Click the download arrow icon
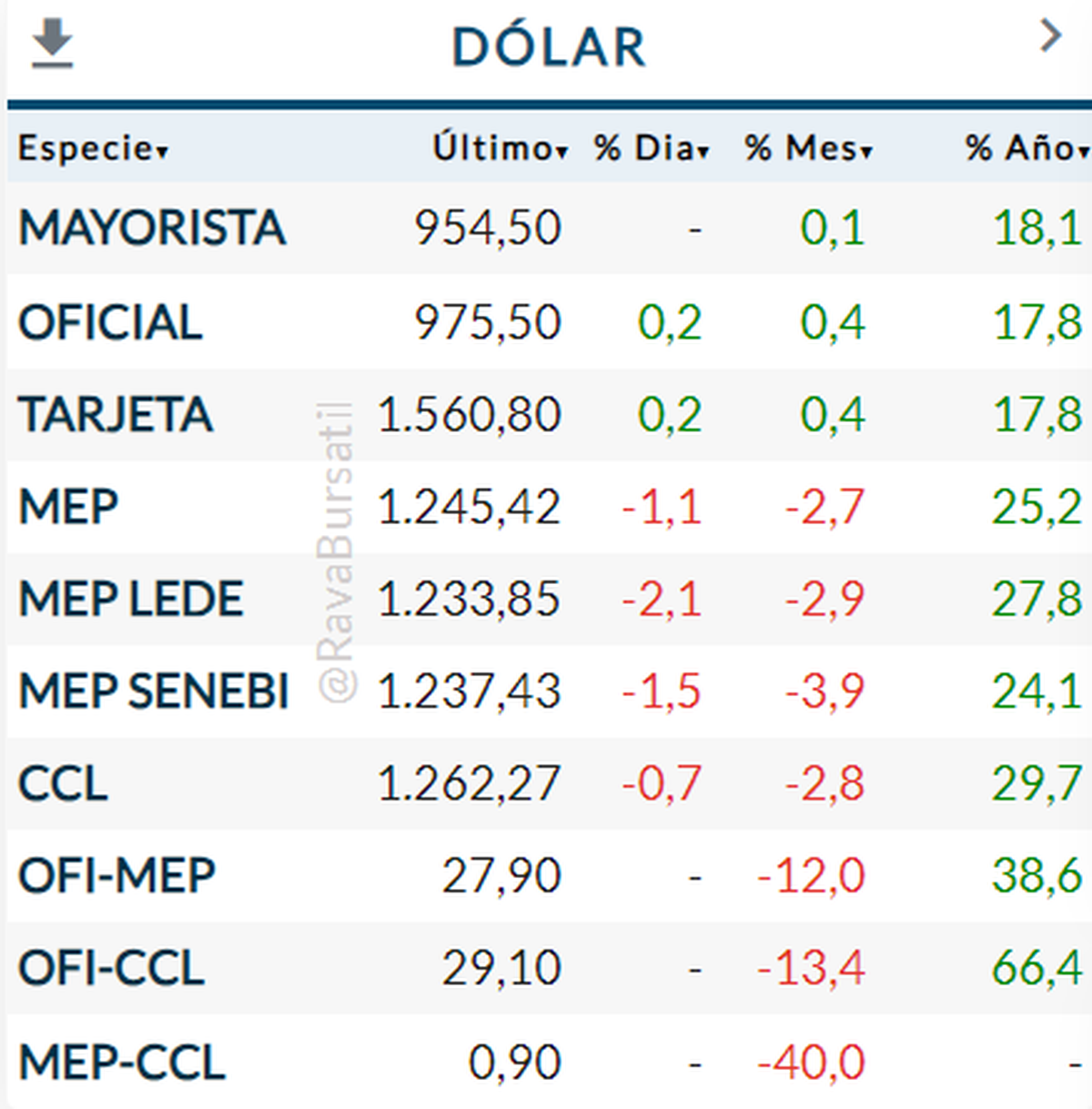The image size is (1092, 1109). 52,44
